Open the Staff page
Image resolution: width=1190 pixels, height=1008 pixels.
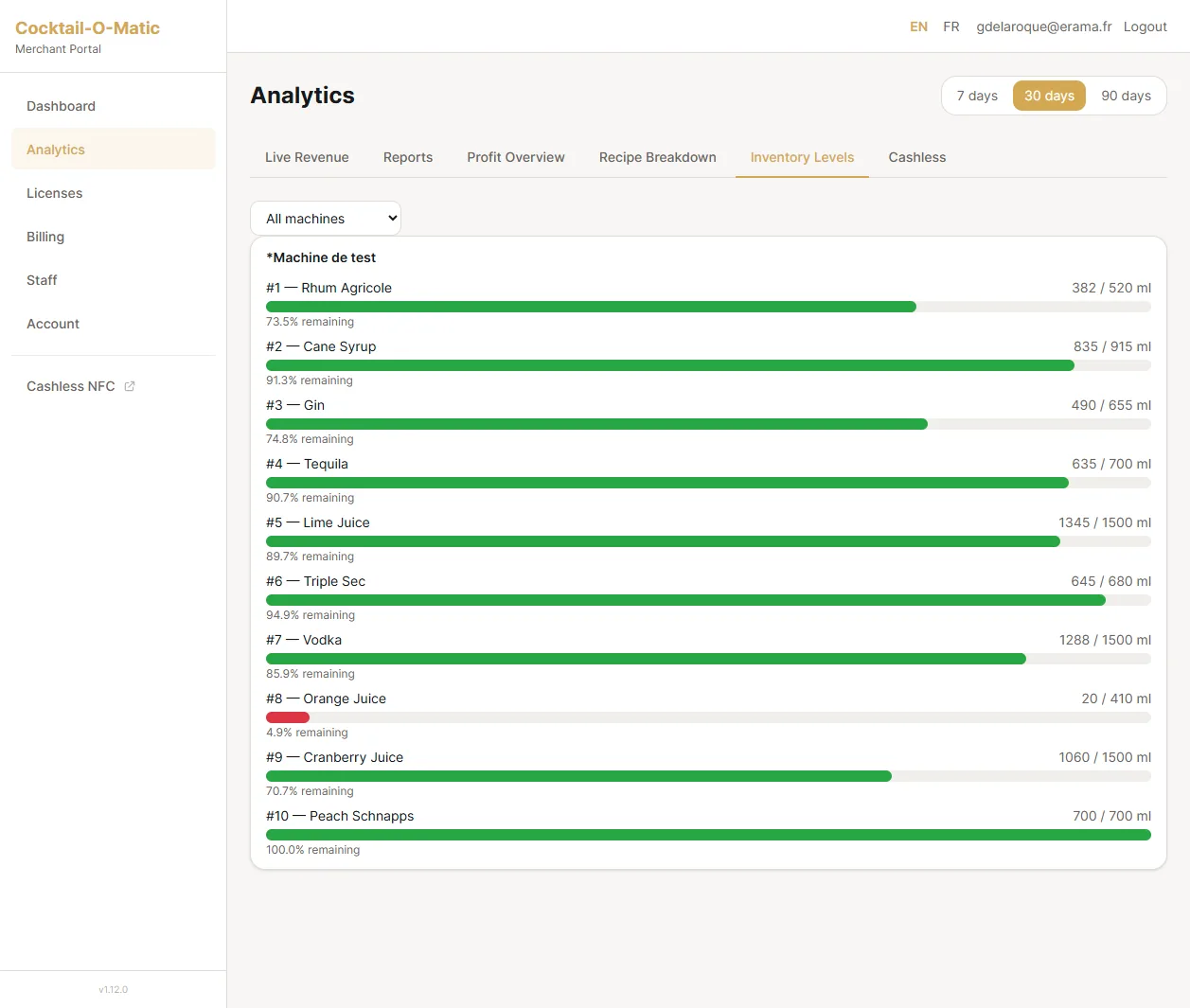tap(114, 280)
